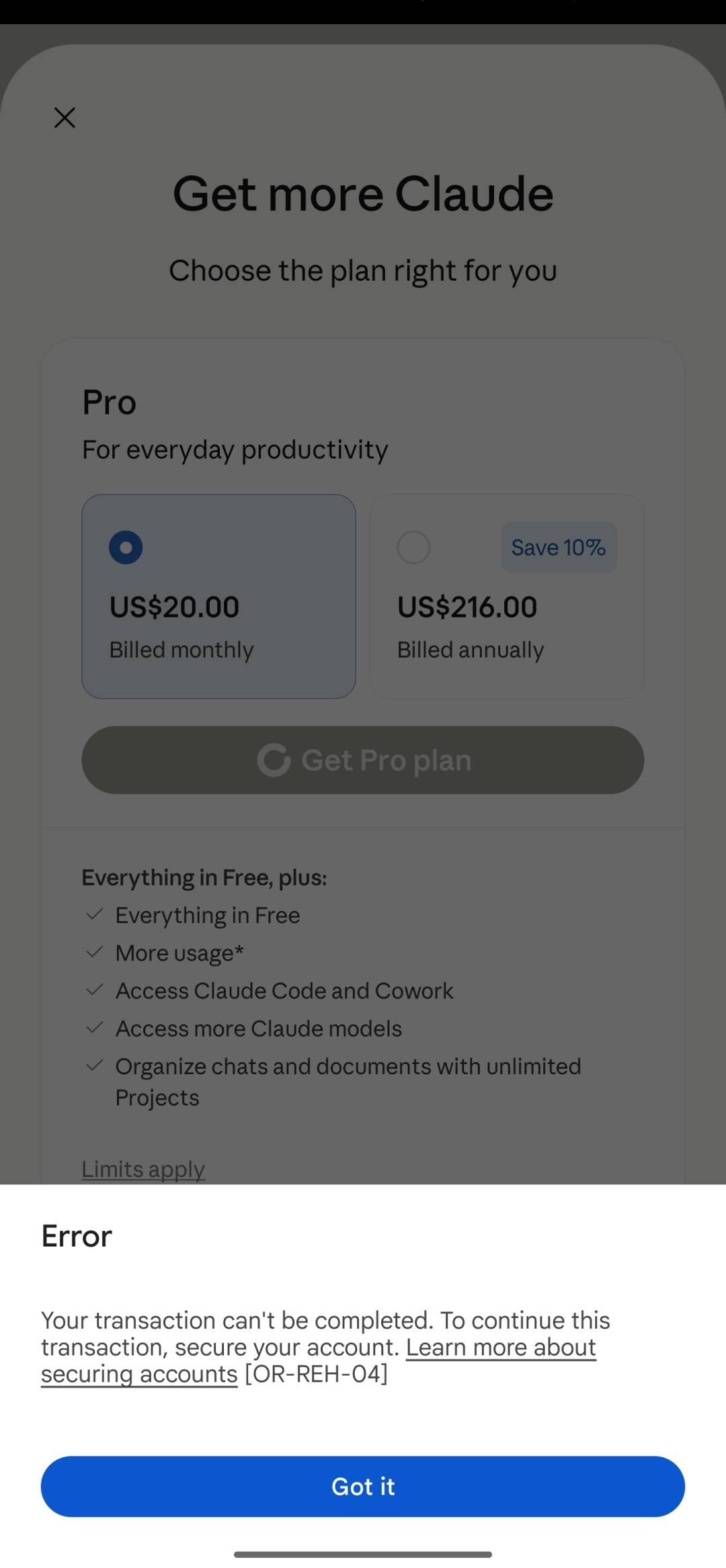Tap the checkmark beside Everything in Free

[x=95, y=914]
